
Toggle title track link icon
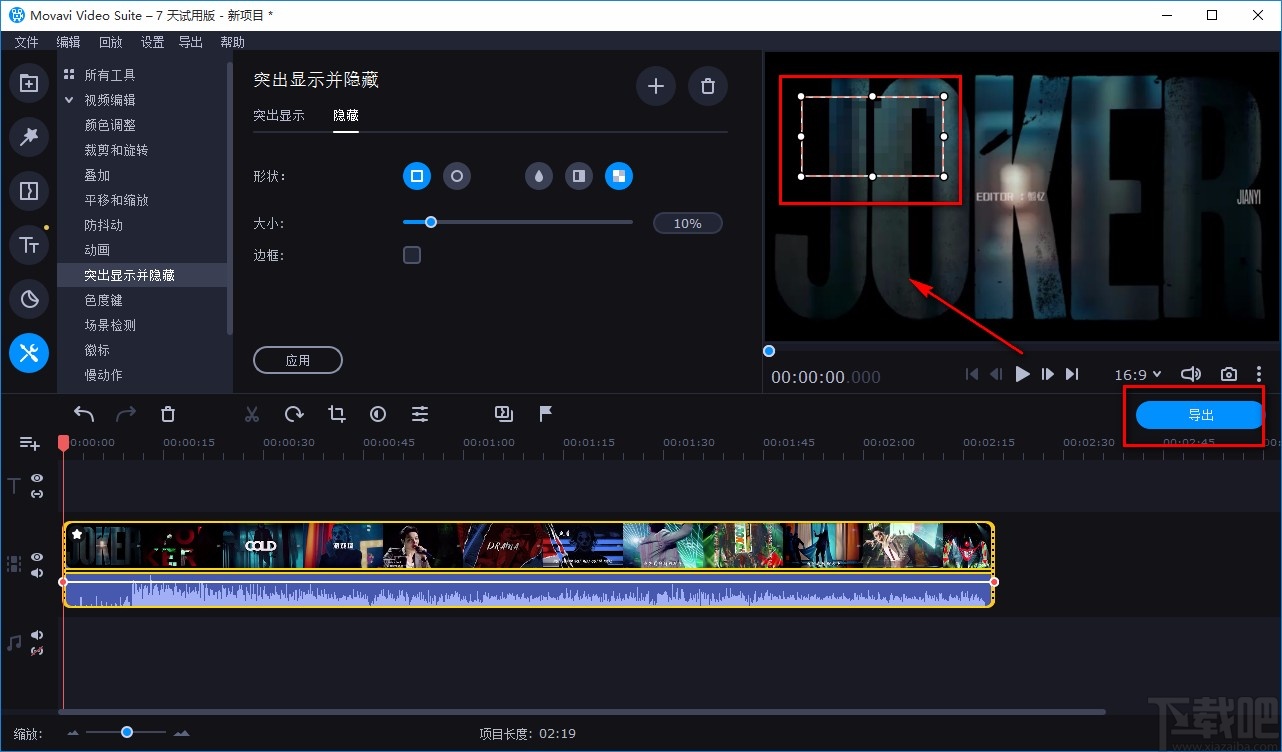tap(37, 494)
